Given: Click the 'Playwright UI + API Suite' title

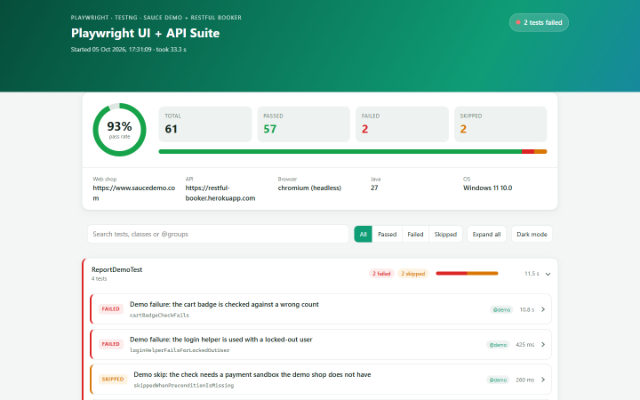Looking at the screenshot, I should (x=145, y=33).
